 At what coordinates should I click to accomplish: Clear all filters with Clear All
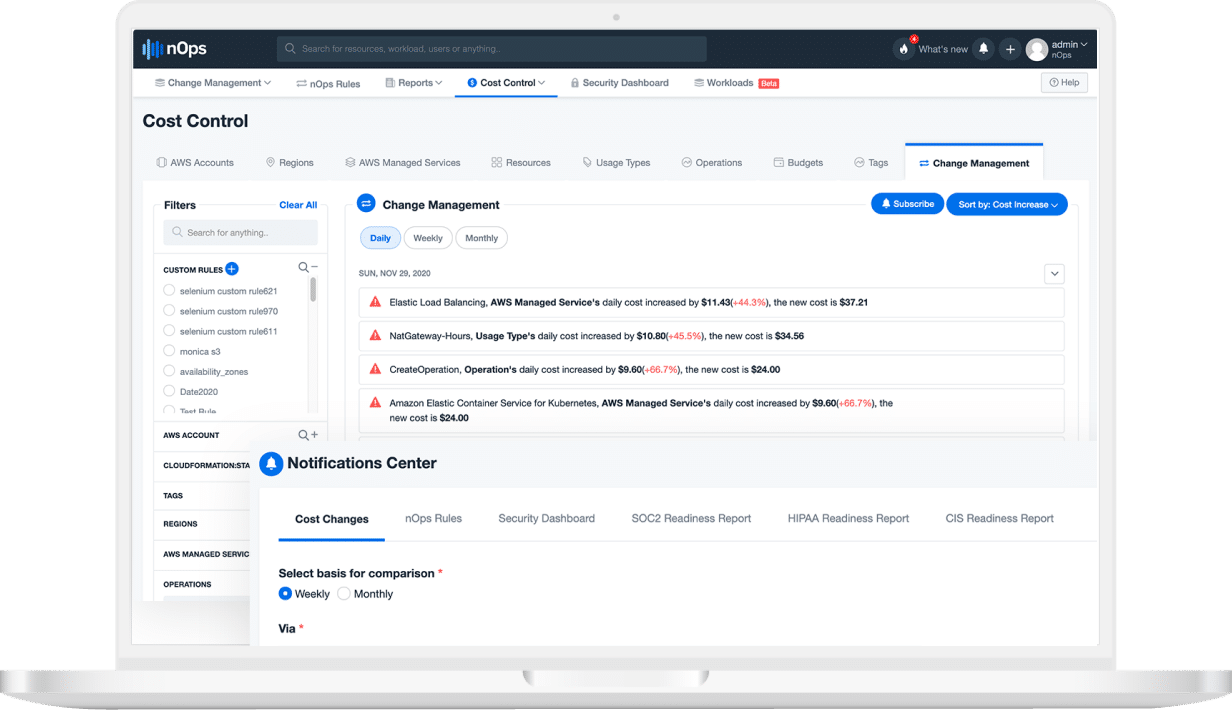(x=298, y=205)
